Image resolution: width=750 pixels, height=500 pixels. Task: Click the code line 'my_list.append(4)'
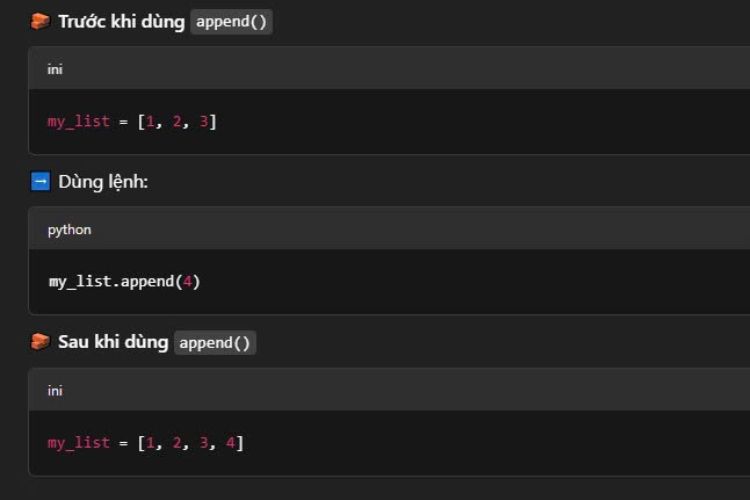[124, 282]
